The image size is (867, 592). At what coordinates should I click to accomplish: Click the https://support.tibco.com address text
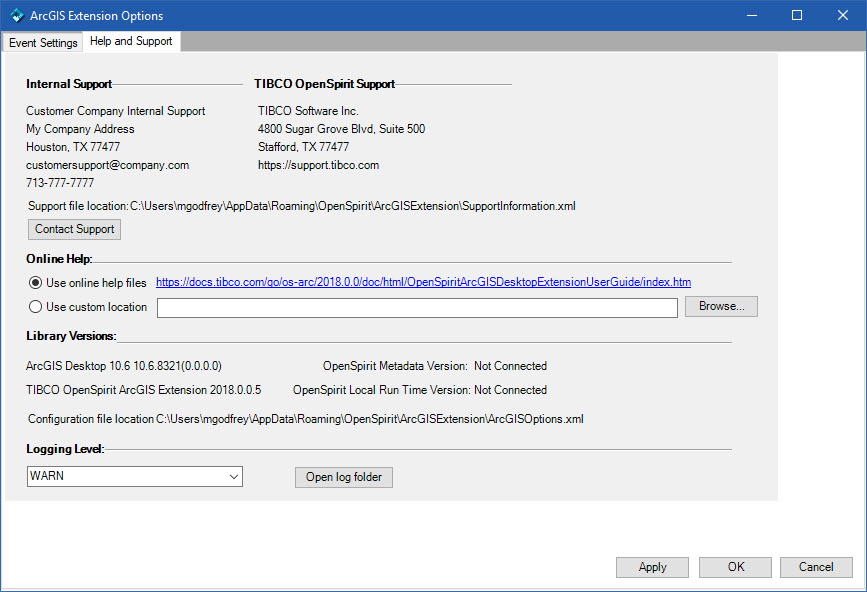(318, 165)
